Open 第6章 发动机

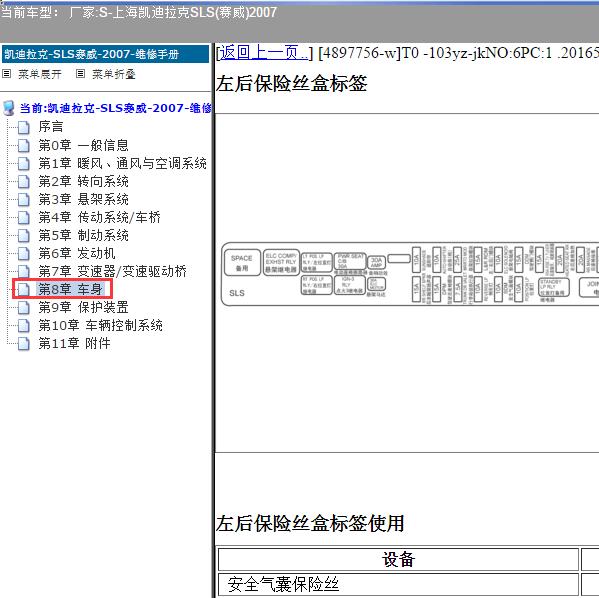tap(77, 253)
